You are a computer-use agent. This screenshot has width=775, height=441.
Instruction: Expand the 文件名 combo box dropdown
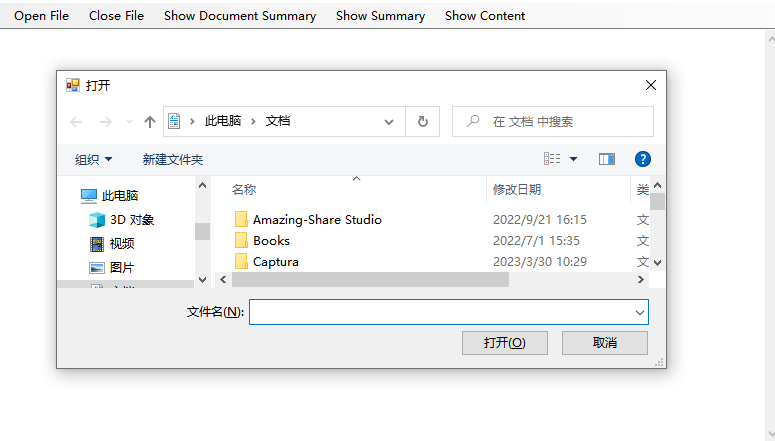click(x=639, y=313)
